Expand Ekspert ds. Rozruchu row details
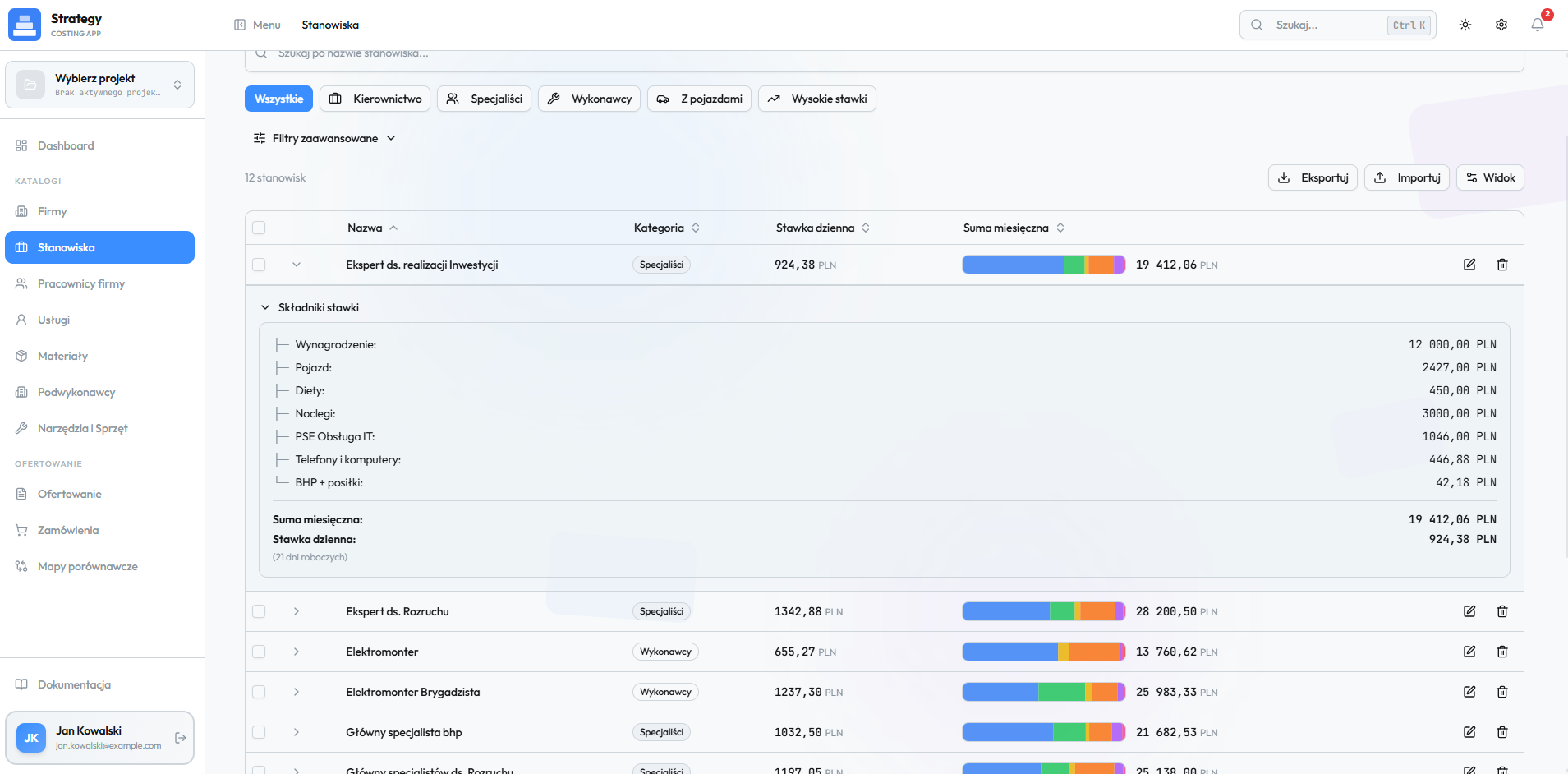 point(297,611)
